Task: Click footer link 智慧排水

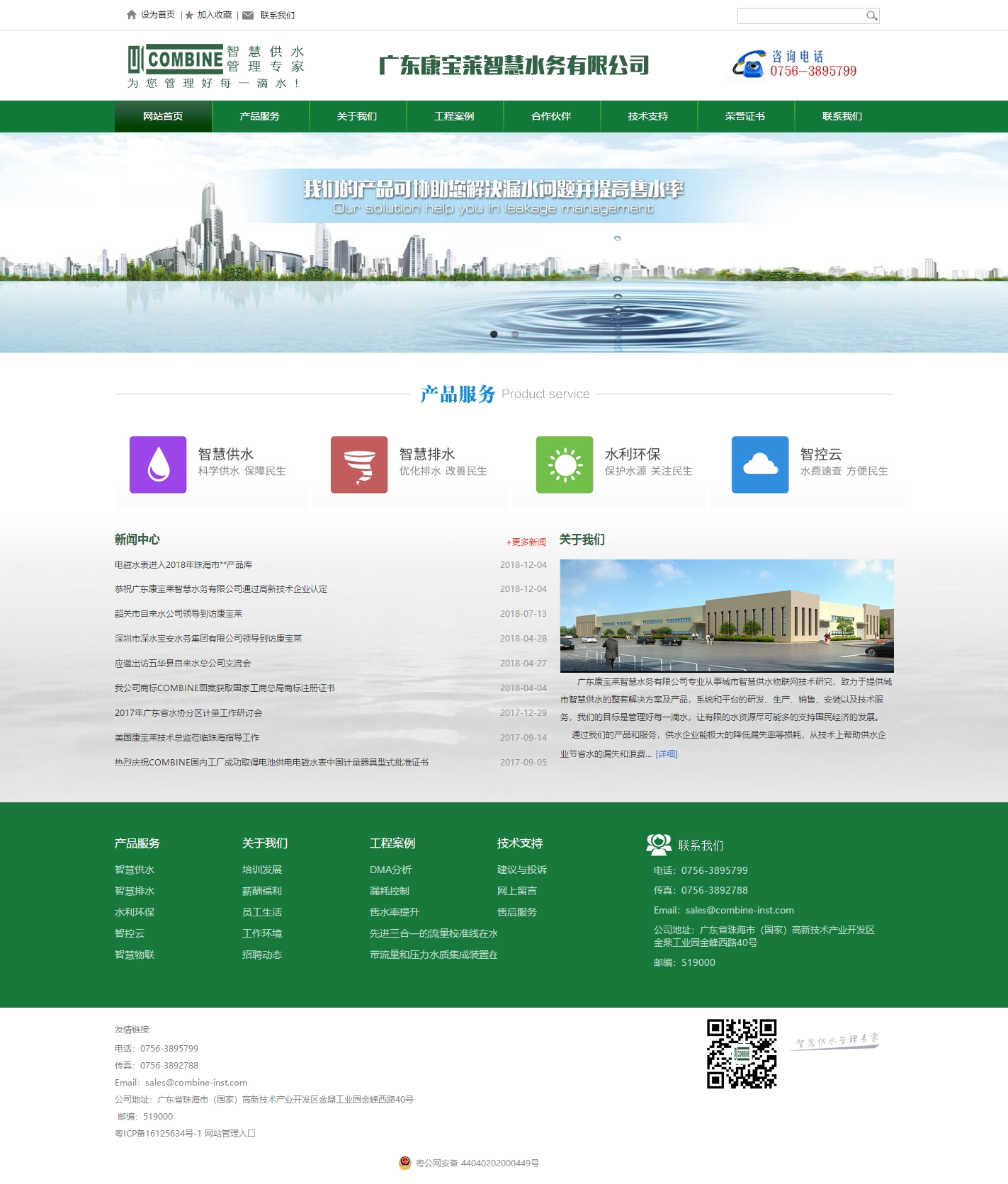Action: coord(135,891)
